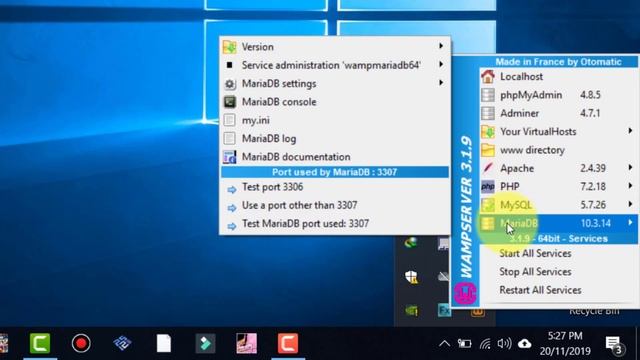Image resolution: width=640 pixels, height=360 pixels.
Task: Click the arrow icon beside Test port 3306
Action: coord(231,190)
